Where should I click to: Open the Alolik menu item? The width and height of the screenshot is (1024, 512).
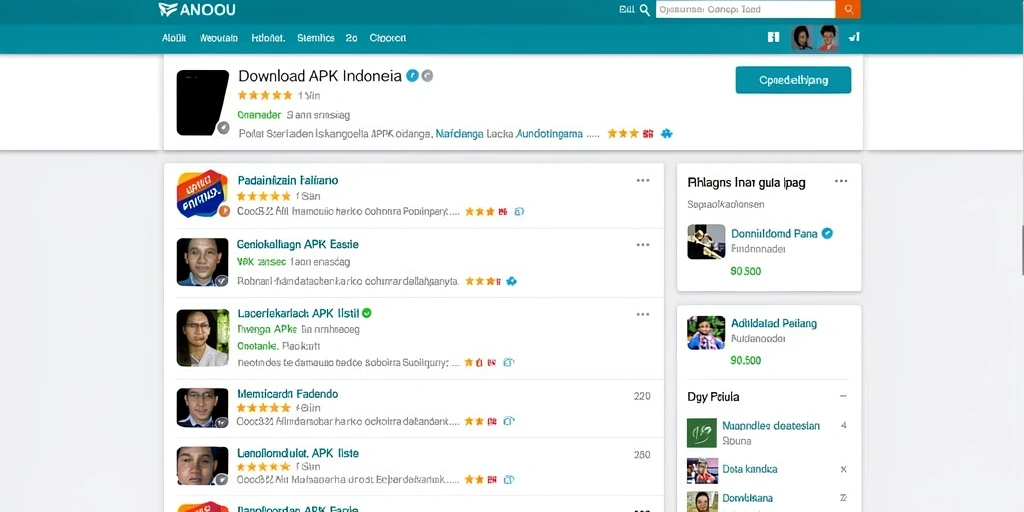(x=174, y=38)
